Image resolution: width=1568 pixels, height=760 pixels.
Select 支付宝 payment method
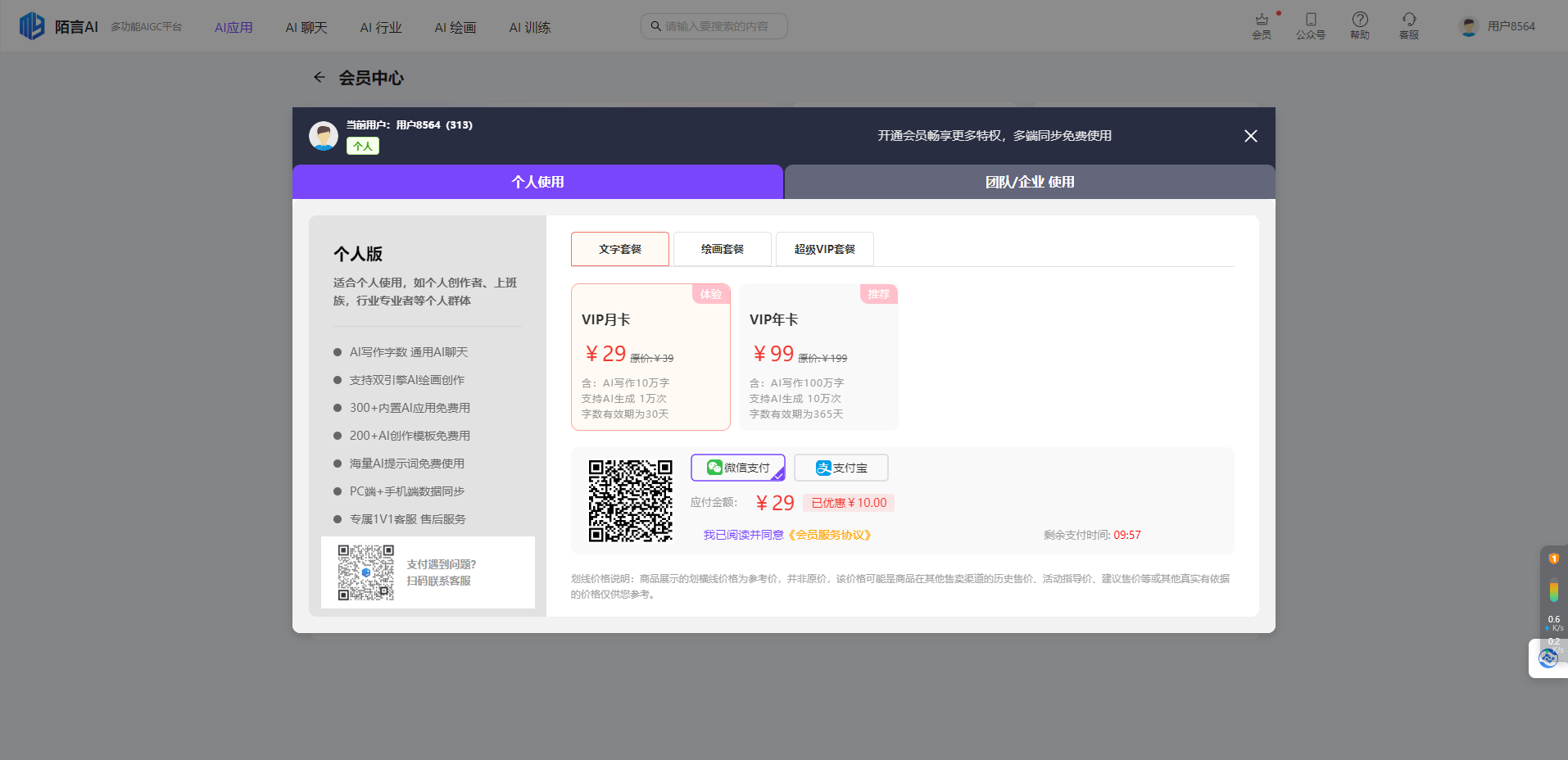click(x=841, y=467)
